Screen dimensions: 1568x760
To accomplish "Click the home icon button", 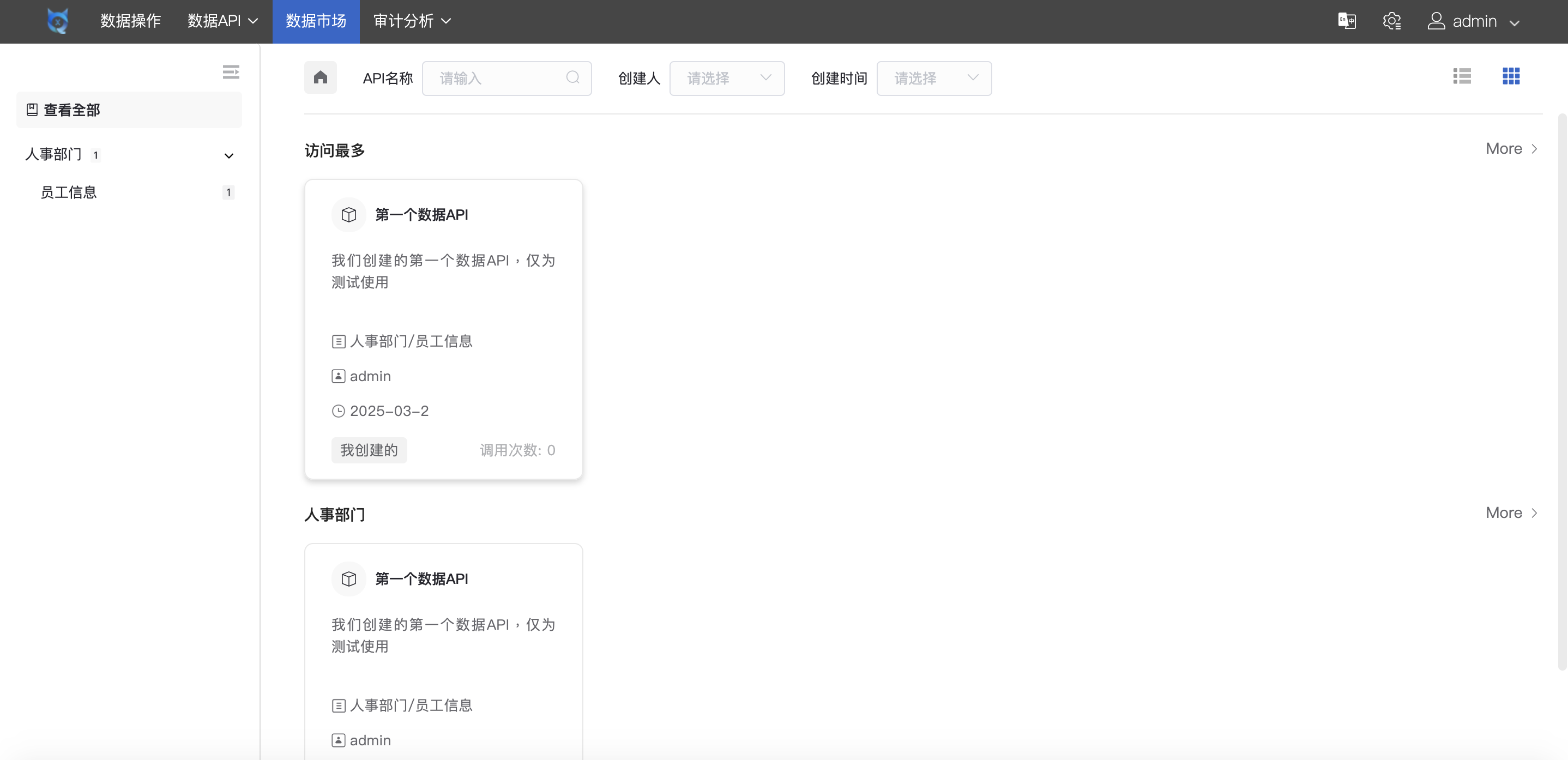I will coord(320,78).
